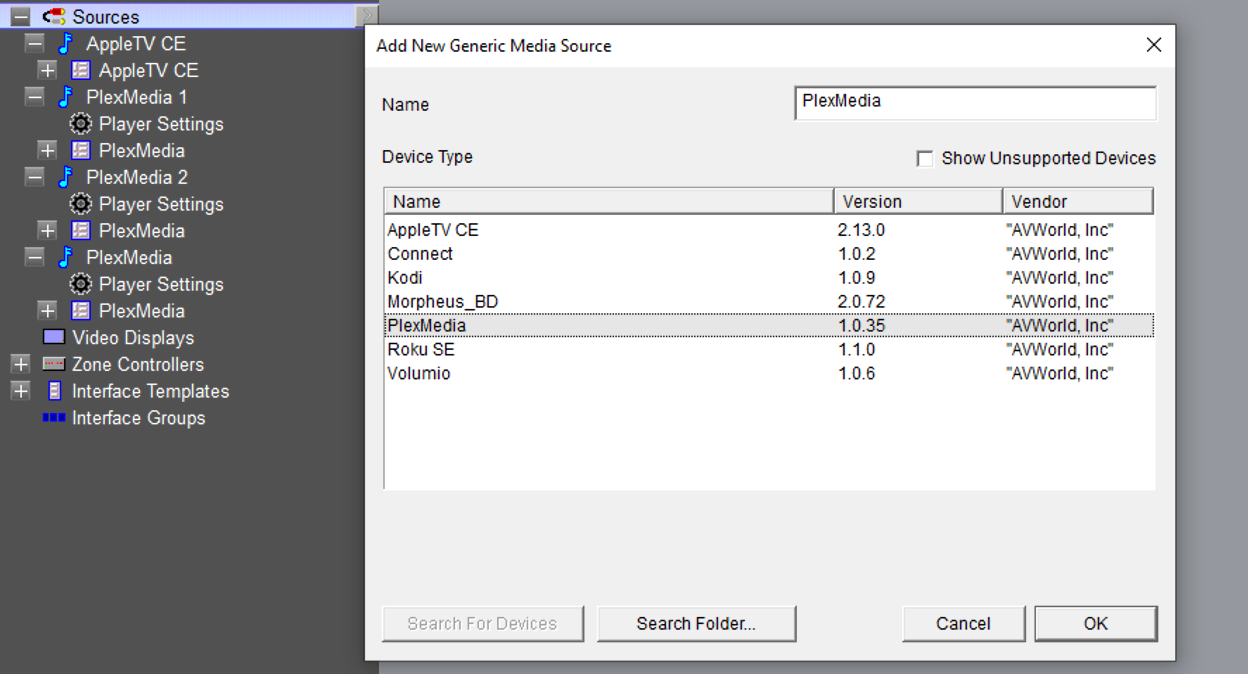The height and width of the screenshot is (674, 1248).
Task: Select Player Settings text under PlexMedia 2
Action: (161, 204)
